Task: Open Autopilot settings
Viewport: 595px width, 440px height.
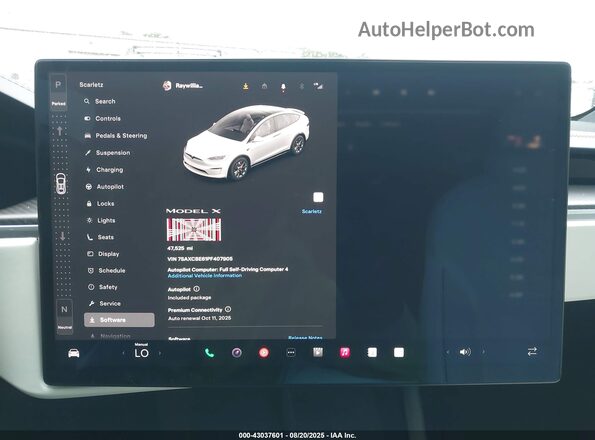Action: tap(105, 187)
